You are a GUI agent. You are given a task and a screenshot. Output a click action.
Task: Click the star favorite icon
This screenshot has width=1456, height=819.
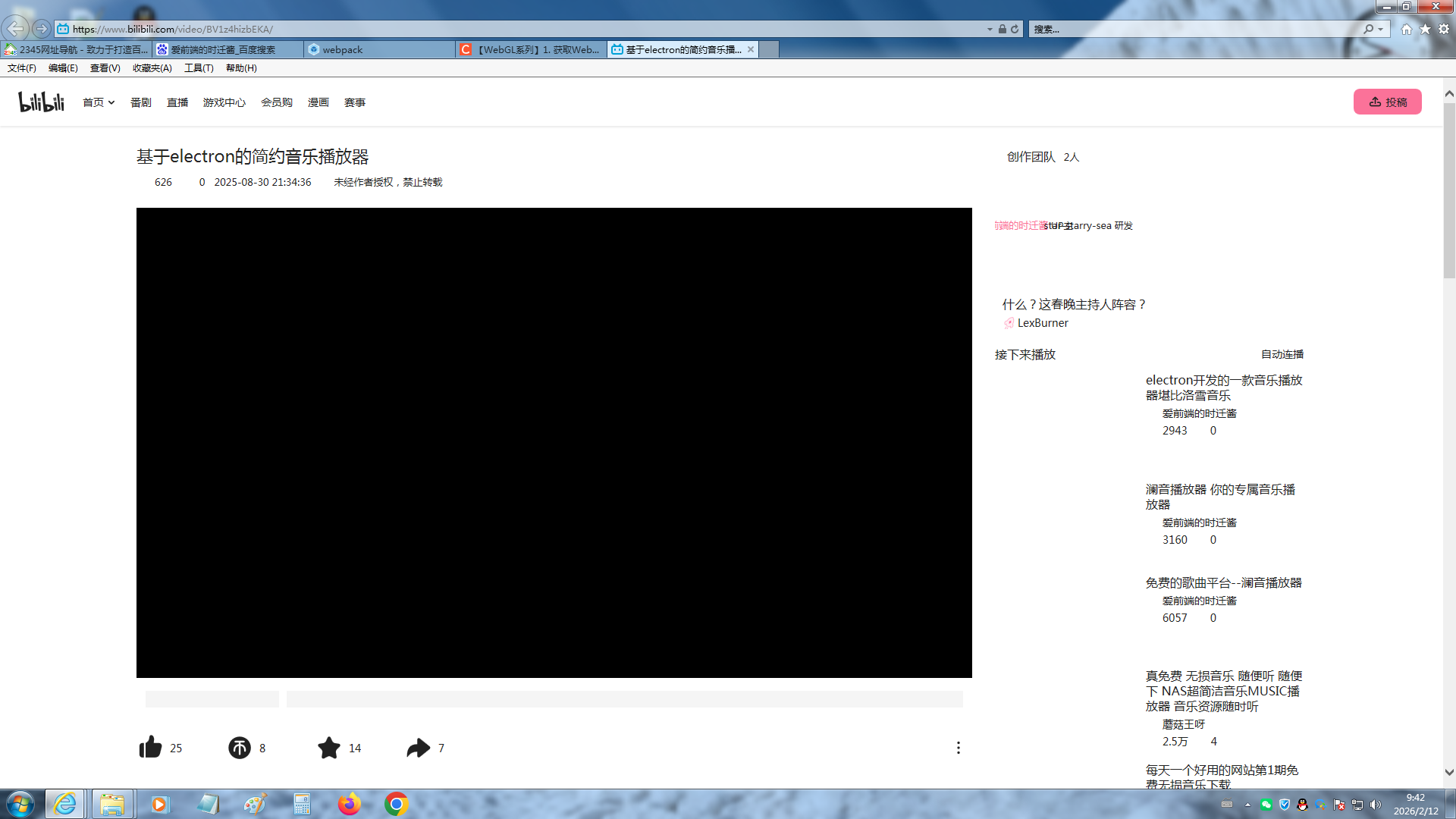(329, 748)
